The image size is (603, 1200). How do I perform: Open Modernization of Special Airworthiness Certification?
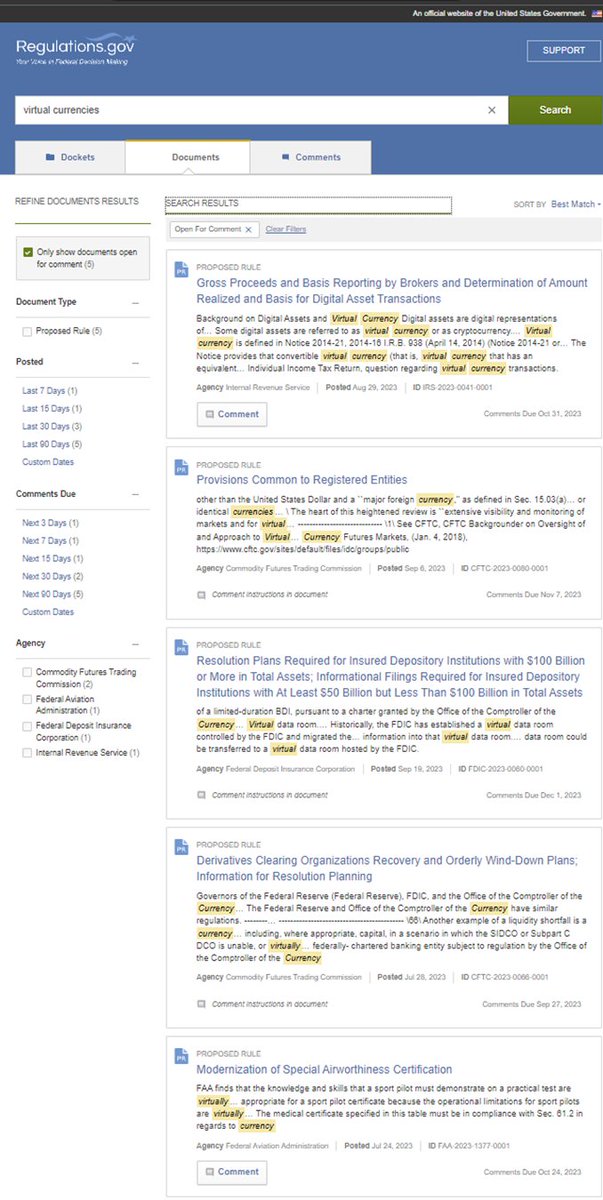(325, 1069)
